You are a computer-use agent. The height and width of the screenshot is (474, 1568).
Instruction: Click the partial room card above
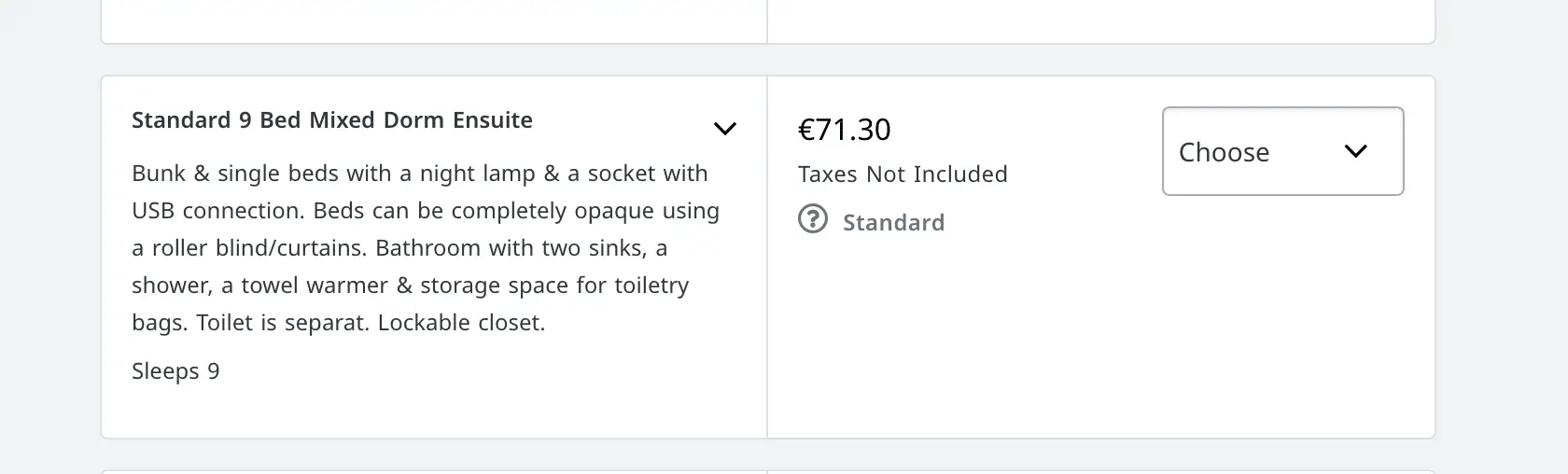767,21
